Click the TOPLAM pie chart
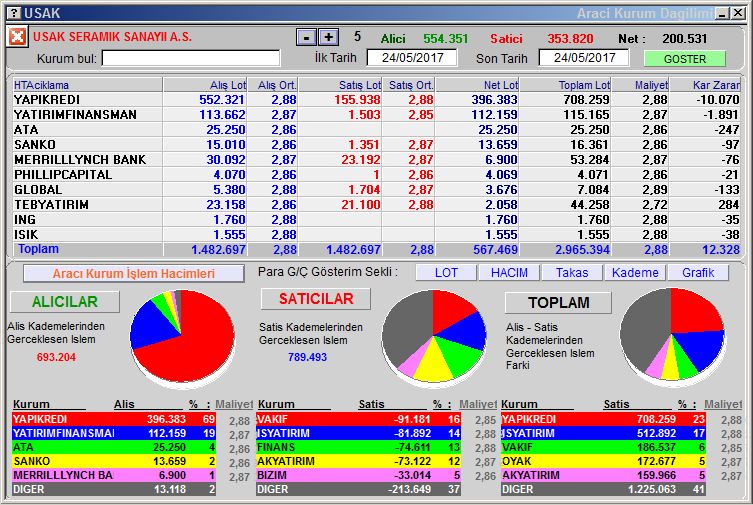753x505 pixels. click(672, 335)
